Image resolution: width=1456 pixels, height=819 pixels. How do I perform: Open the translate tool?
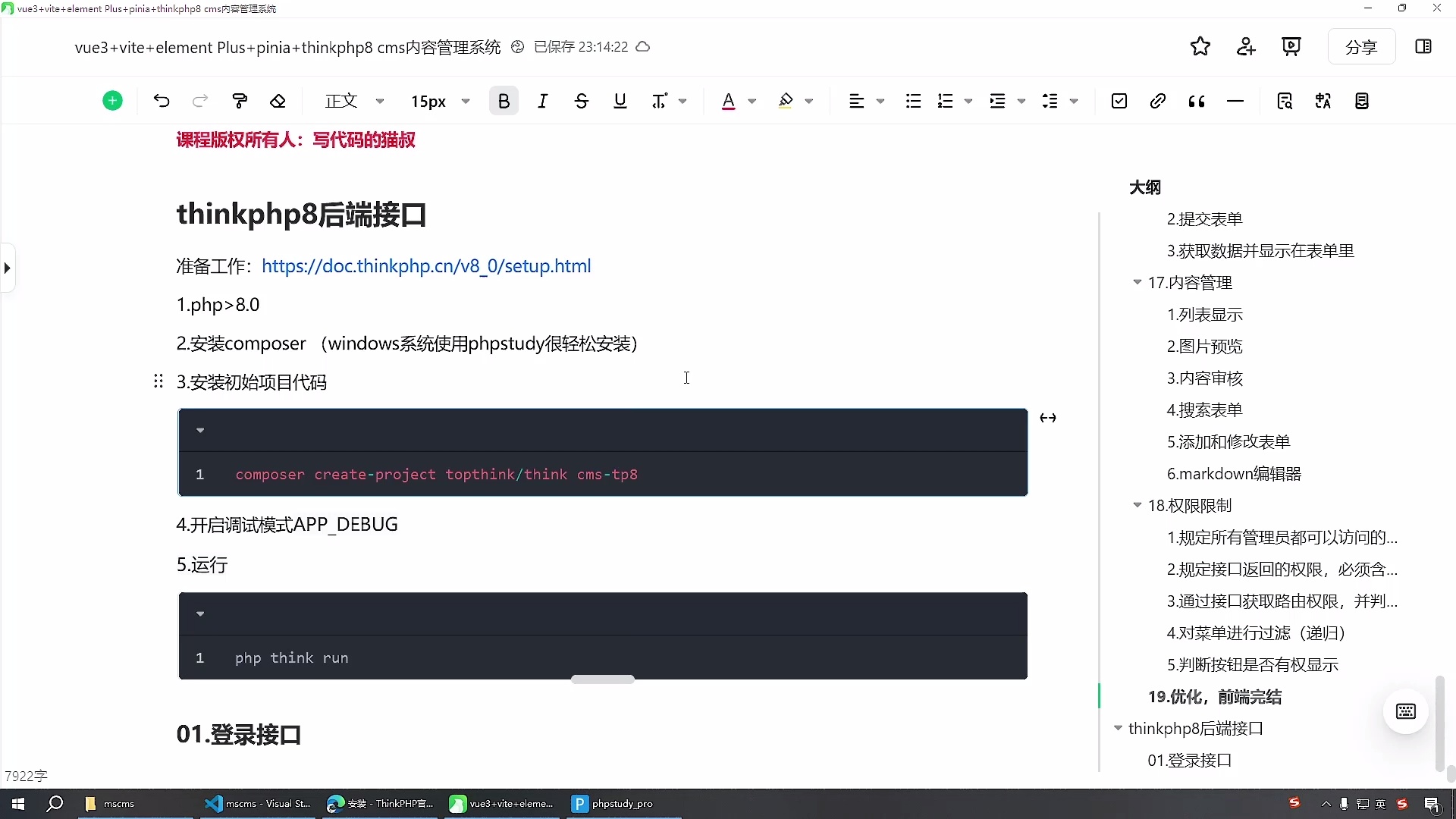[x=1323, y=100]
